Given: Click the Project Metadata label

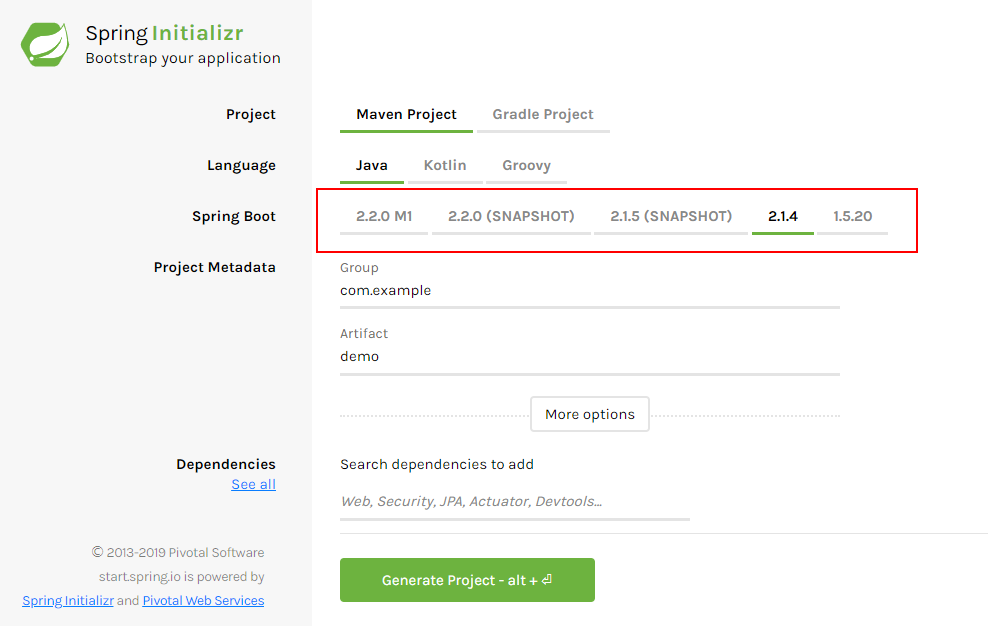Looking at the screenshot, I should click(x=214, y=267).
